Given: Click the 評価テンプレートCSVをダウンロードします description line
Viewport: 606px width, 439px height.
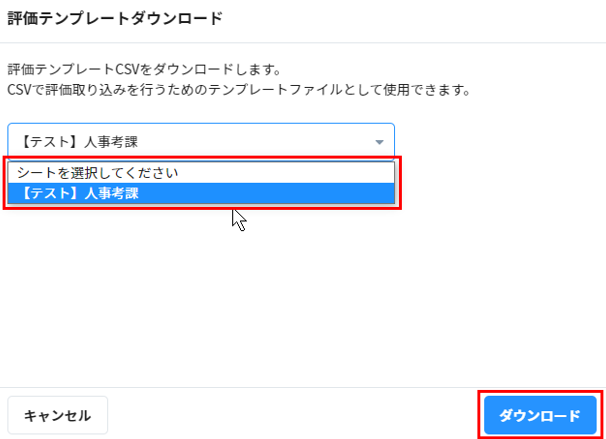Looking at the screenshot, I should click(x=144, y=71).
